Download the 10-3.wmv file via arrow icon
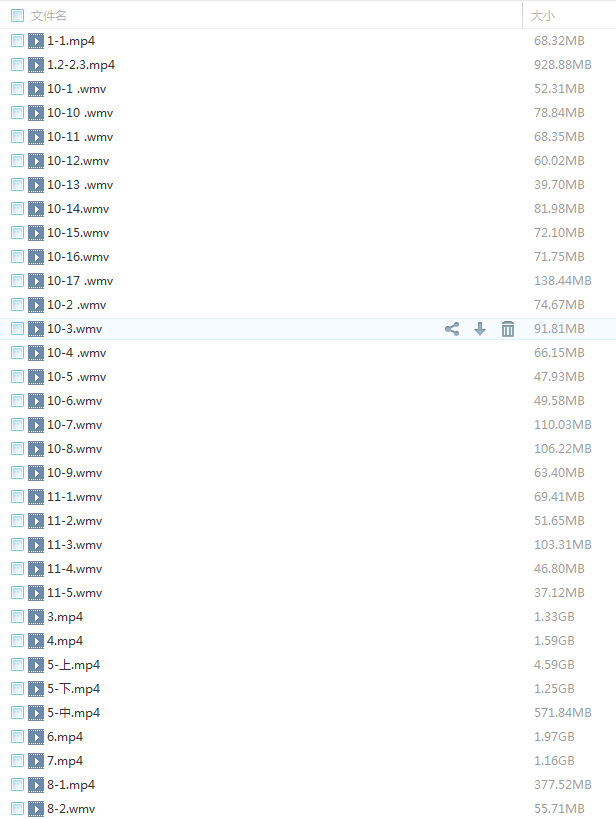The width and height of the screenshot is (616, 819). click(x=480, y=329)
